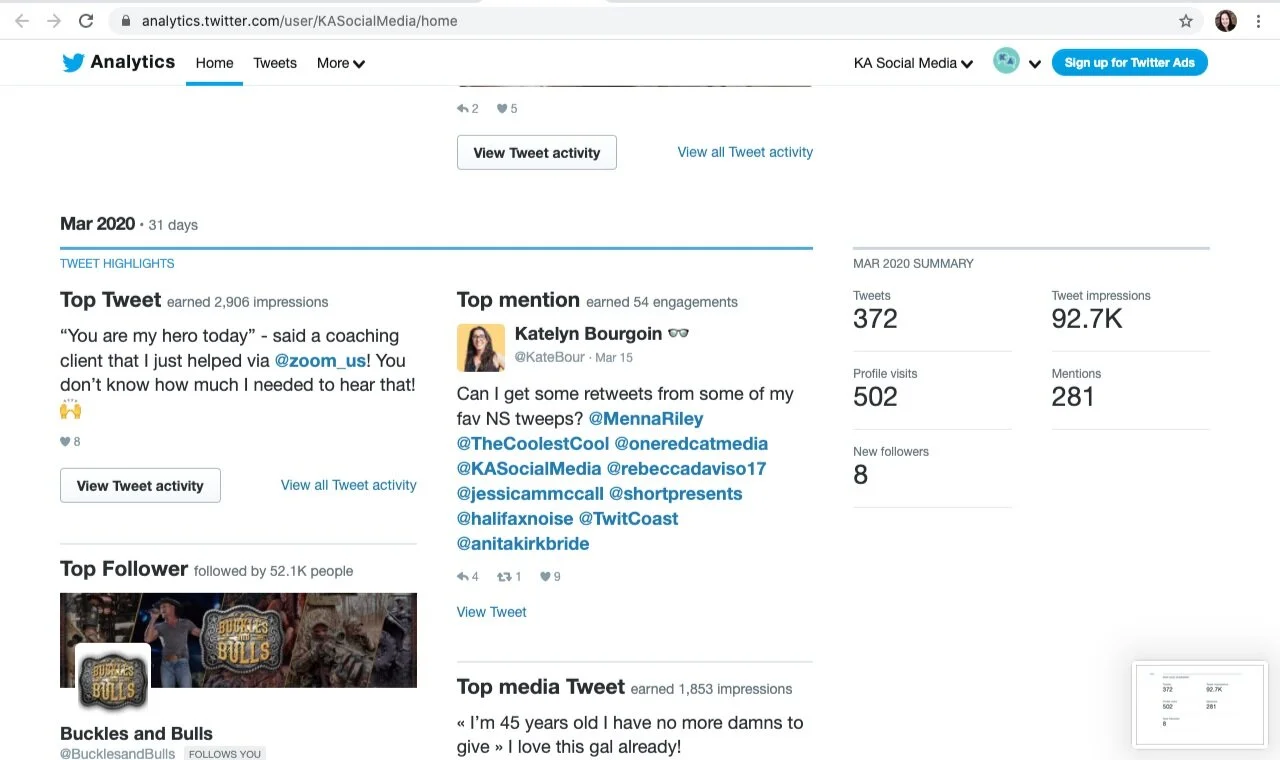Expand the More menu

(341, 63)
